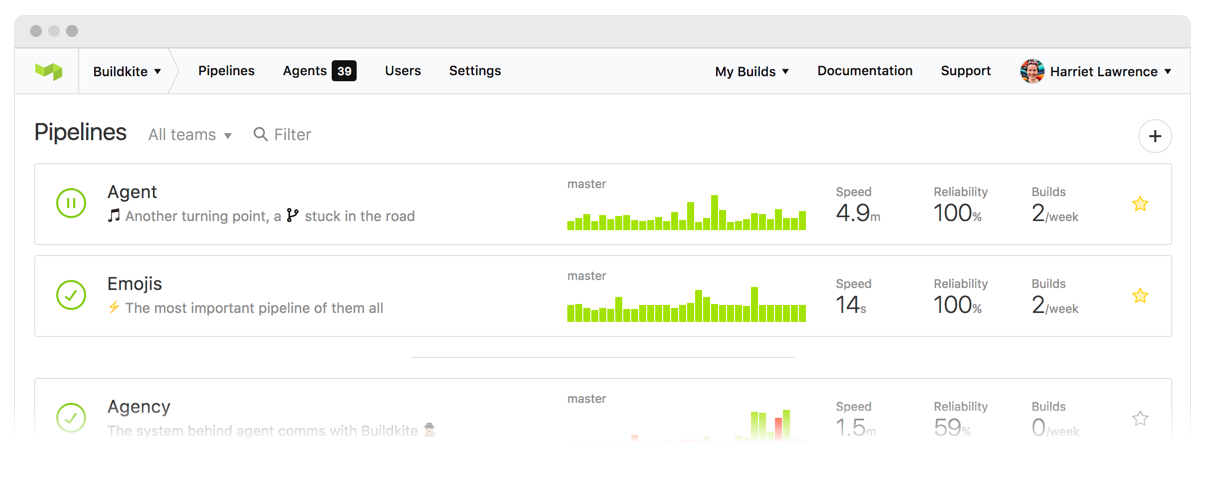Screen dimensions: 1205x494
Task: Click the Agent builds value 2/week
Action: point(1055,213)
